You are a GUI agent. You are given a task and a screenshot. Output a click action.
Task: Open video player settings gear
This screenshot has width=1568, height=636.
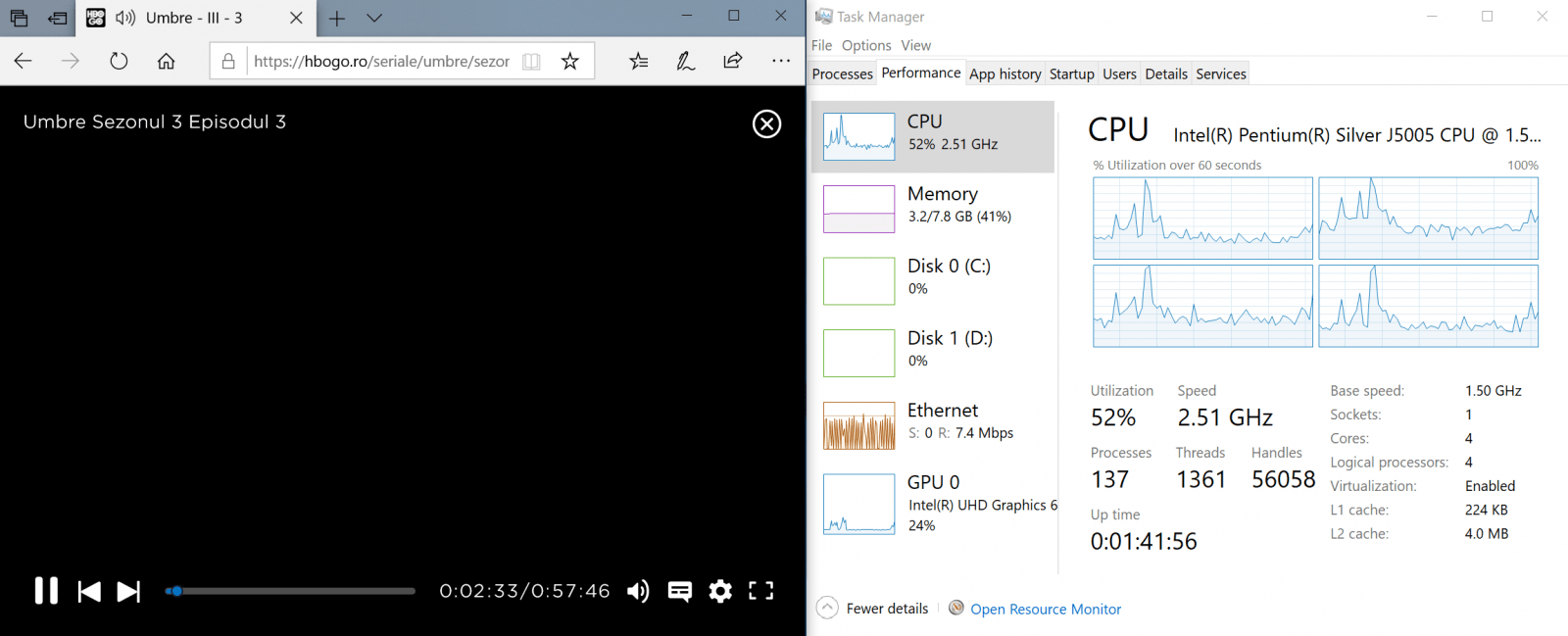[720, 591]
